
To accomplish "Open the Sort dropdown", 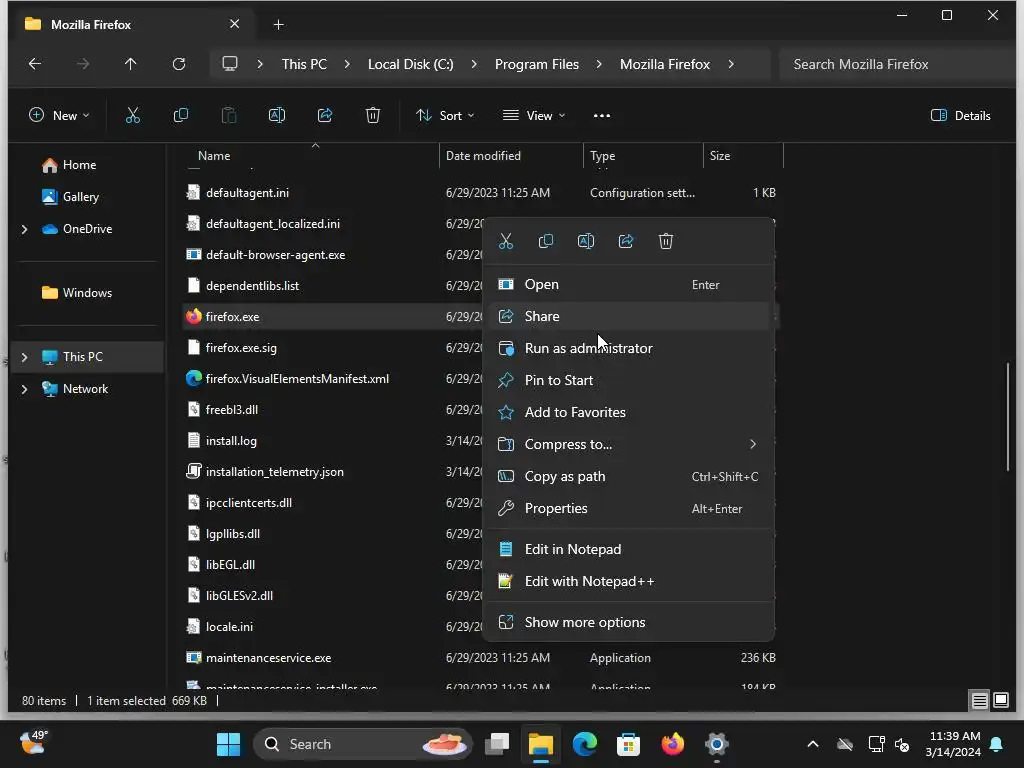I will pos(445,116).
